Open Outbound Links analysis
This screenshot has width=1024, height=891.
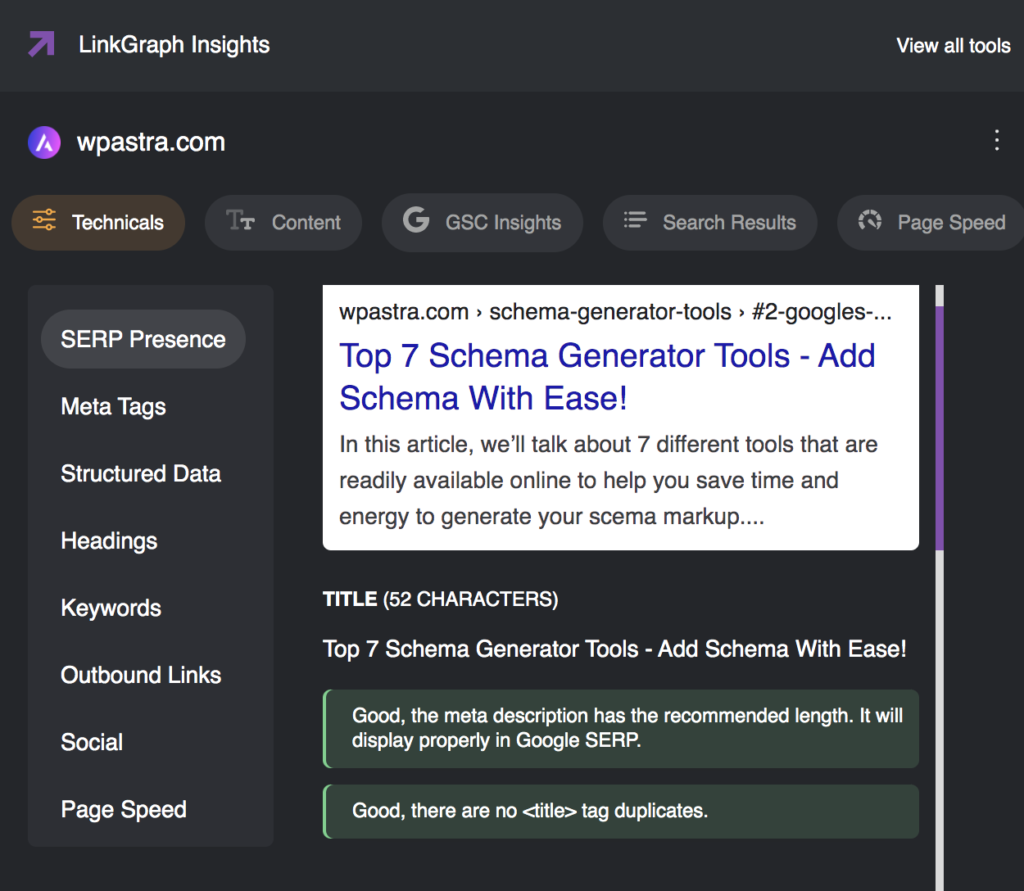[141, 675]
